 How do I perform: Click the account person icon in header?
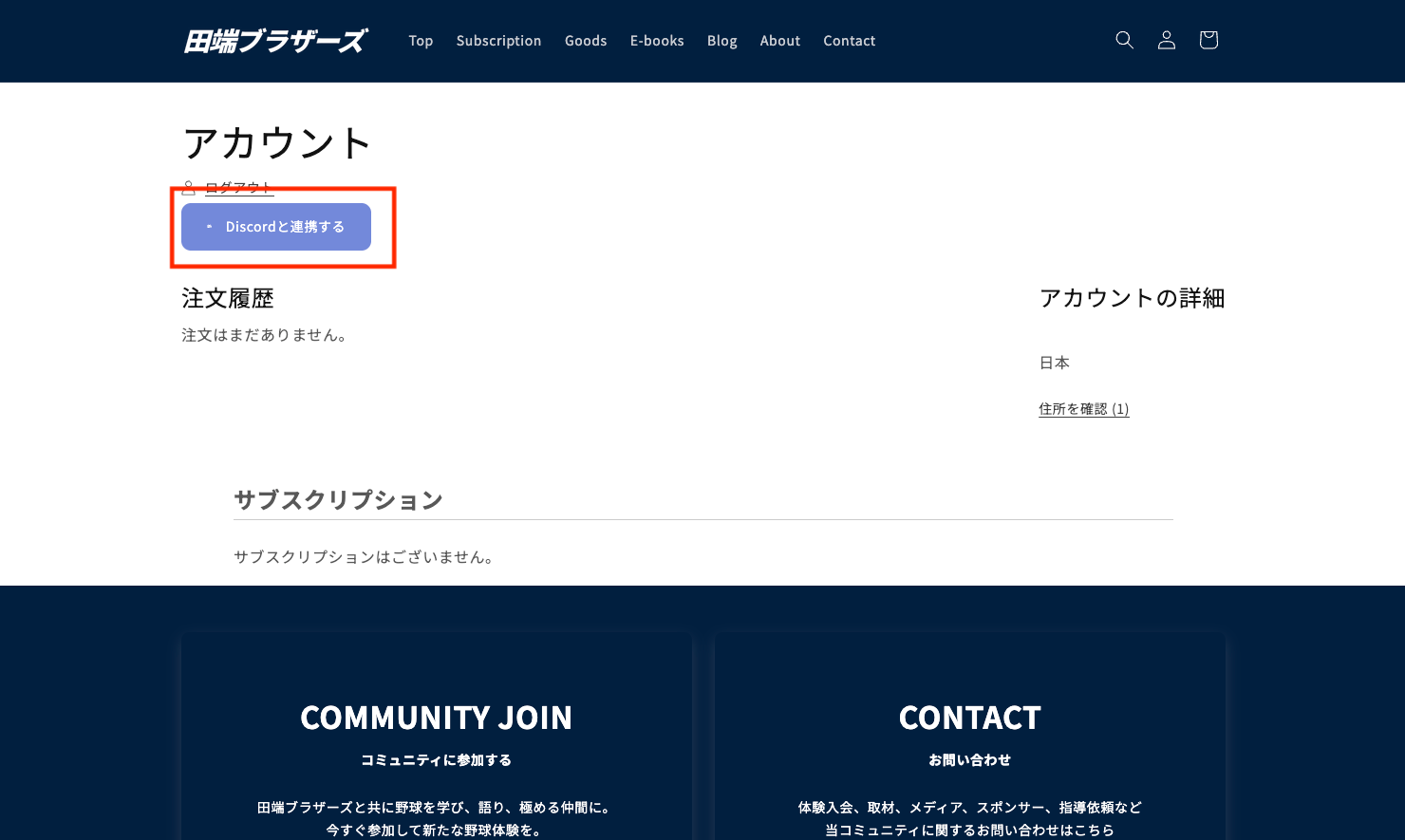(1166, 40)
